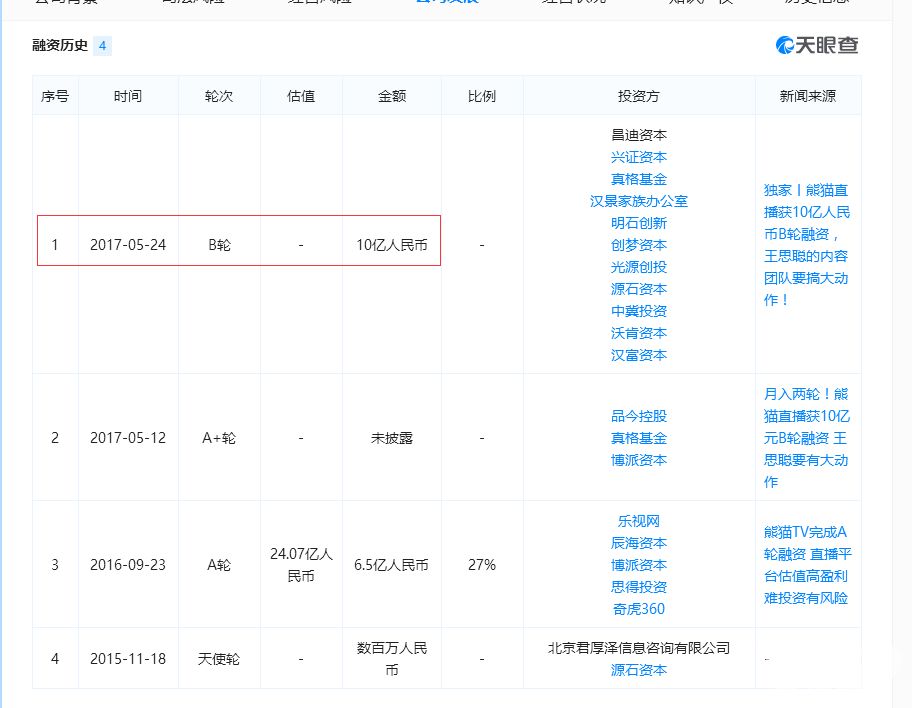
Task: Open the 思得投资 investor link
Action: coord(639,588)
